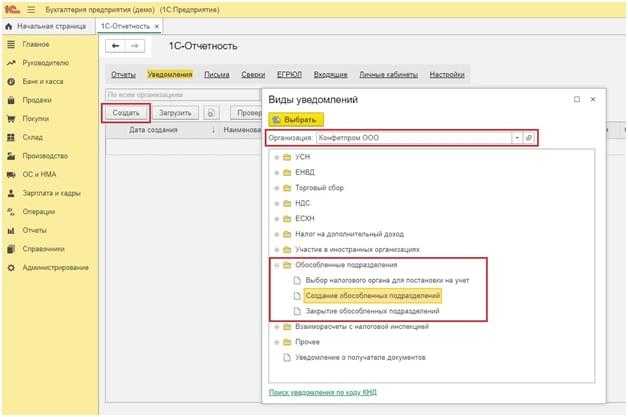Maximize the Виды уведомлений dialog

[x=577, y=99]
